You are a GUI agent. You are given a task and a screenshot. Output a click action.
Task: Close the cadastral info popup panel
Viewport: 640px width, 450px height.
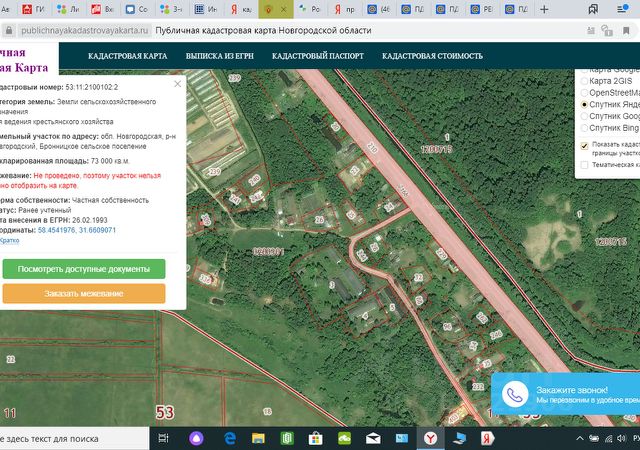pyautogui.click(x=178, y=84)
